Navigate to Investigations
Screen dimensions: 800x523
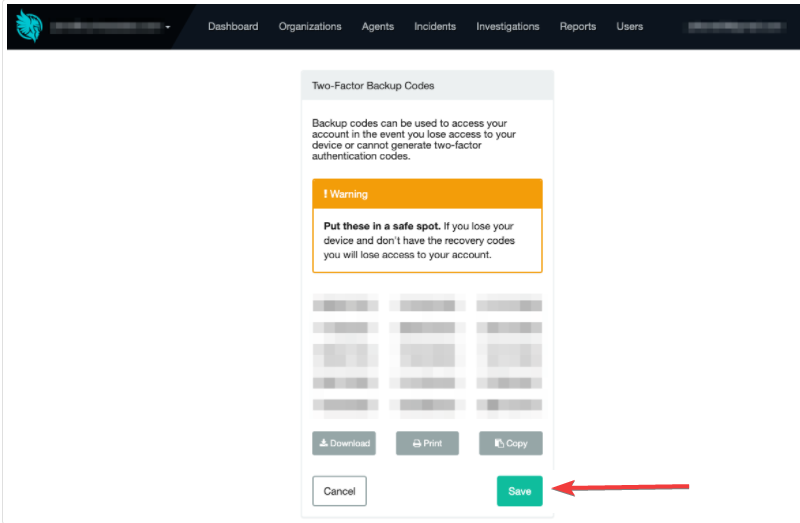tap(508, 26)
